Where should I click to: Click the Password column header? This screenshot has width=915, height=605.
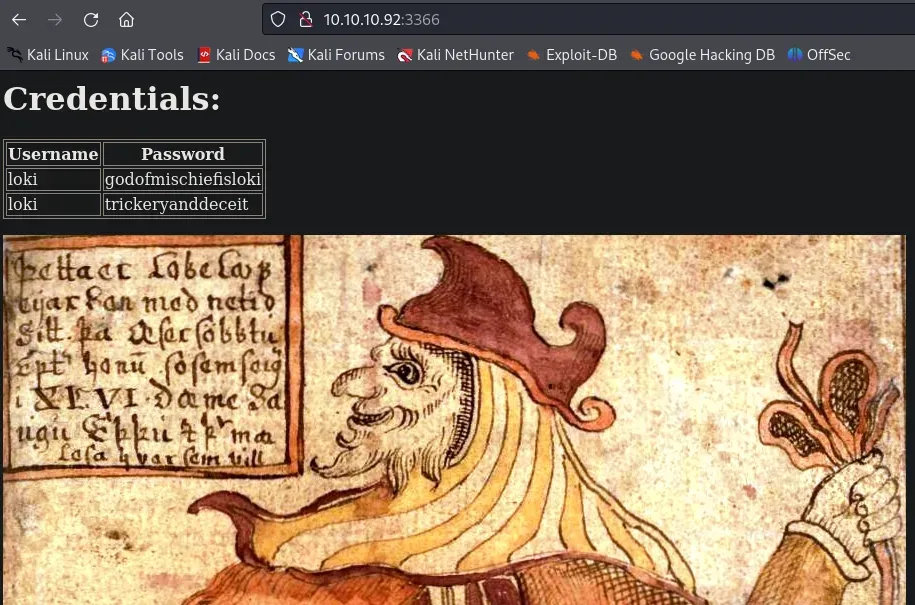click(x=183, y=154)
